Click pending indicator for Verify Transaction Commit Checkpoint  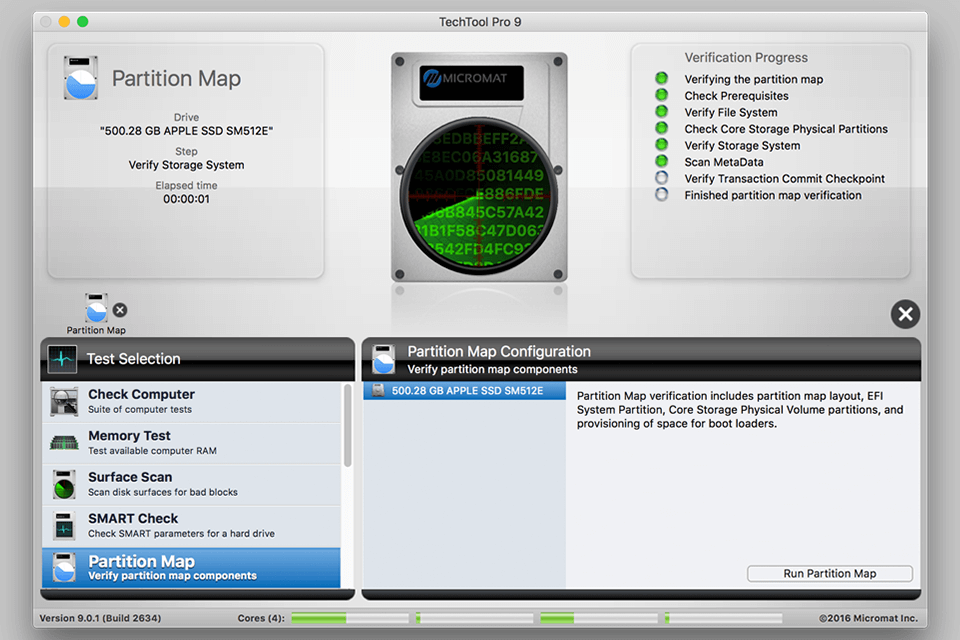point(661,178)
